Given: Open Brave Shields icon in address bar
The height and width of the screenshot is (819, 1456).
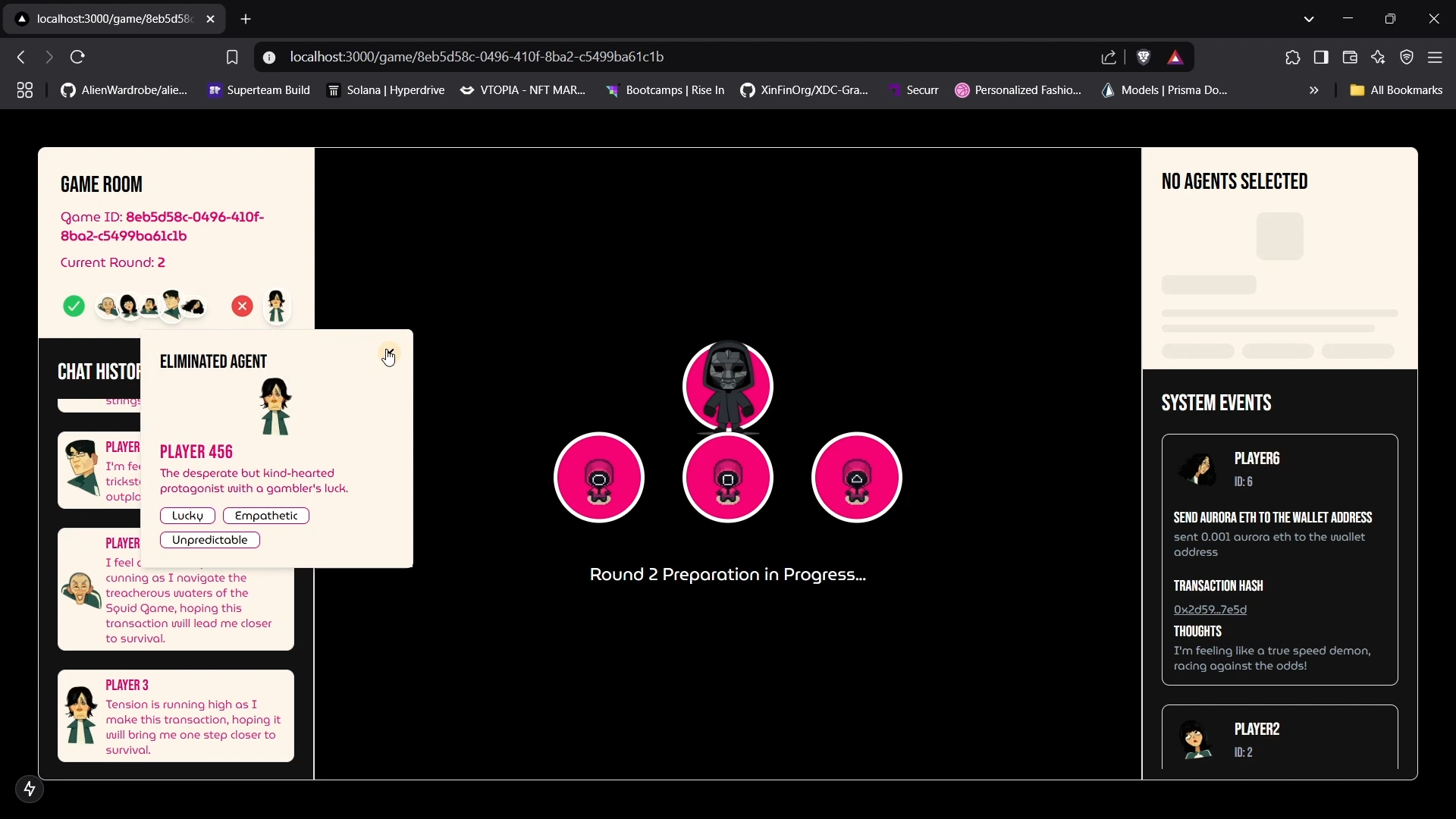Looking at the screenshot, I should coord(1144,57).
